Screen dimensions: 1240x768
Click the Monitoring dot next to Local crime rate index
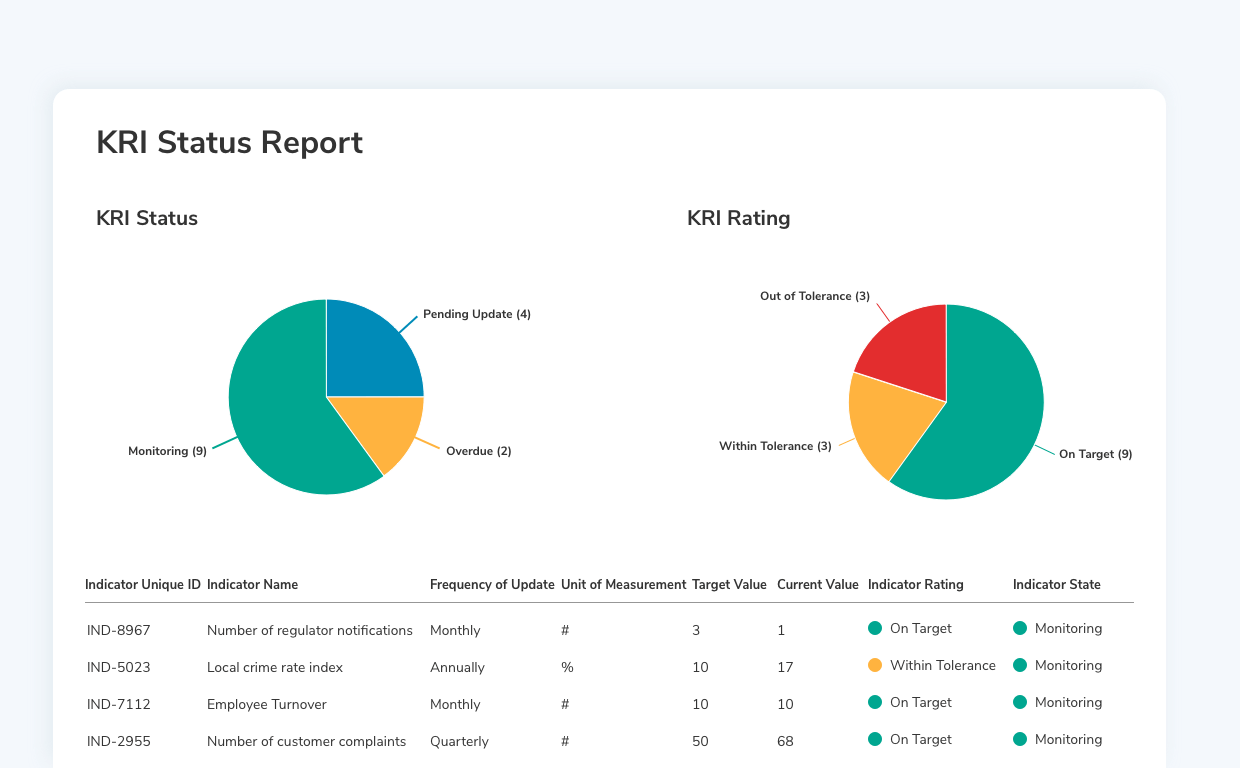point(1021,665)
